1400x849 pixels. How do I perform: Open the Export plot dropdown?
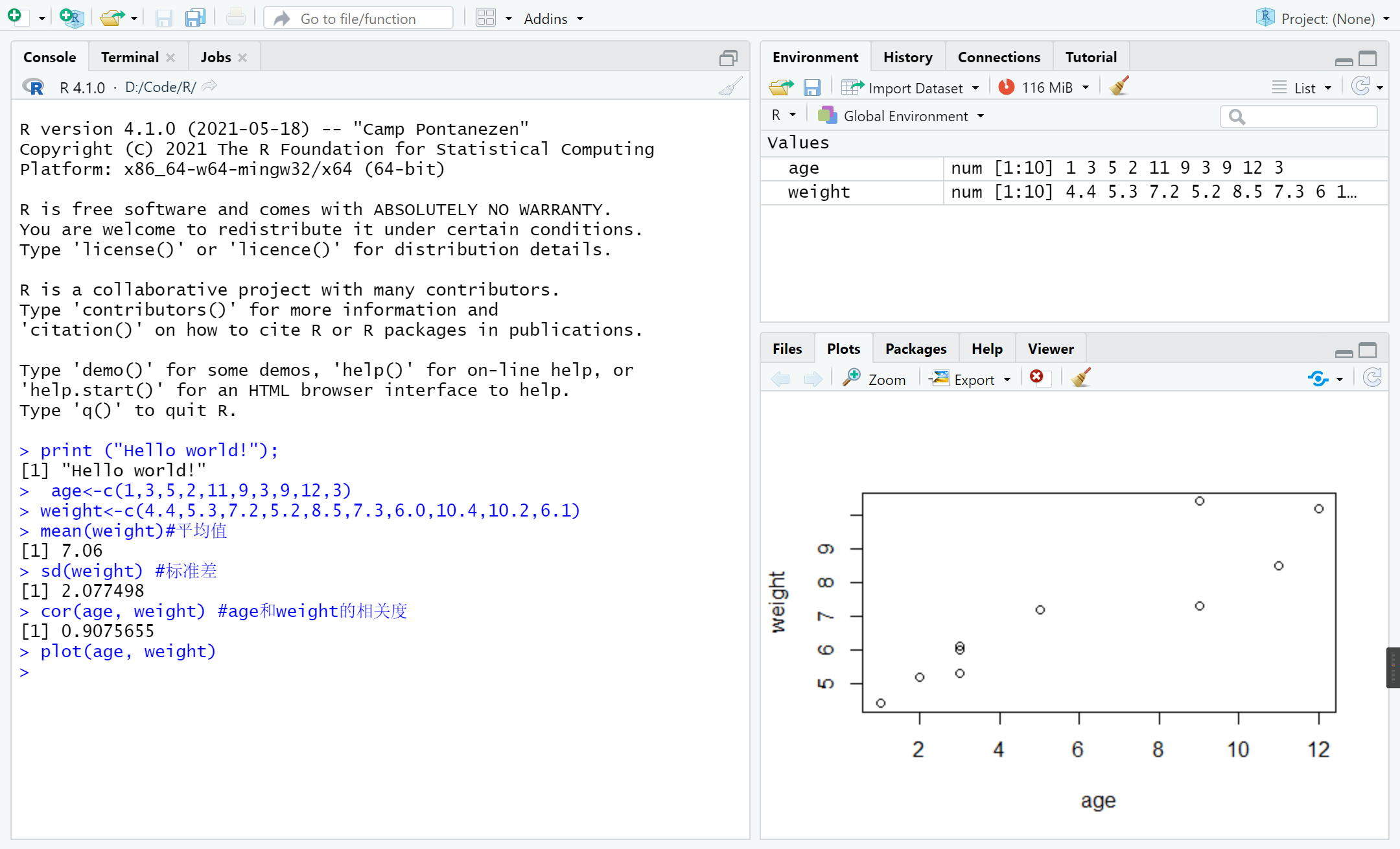970,379
